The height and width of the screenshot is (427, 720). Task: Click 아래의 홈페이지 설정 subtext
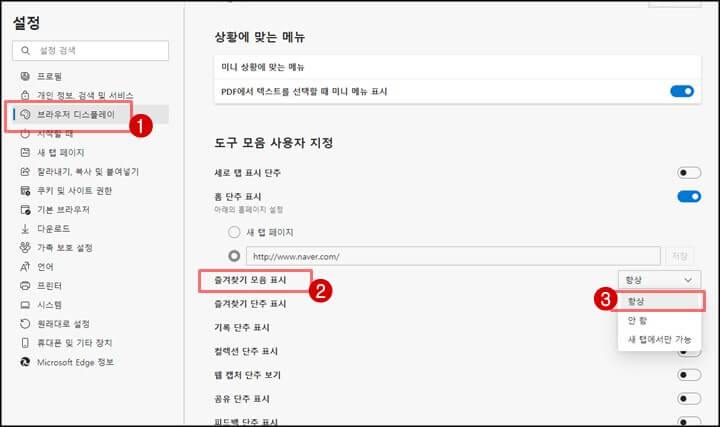[248, 210]
